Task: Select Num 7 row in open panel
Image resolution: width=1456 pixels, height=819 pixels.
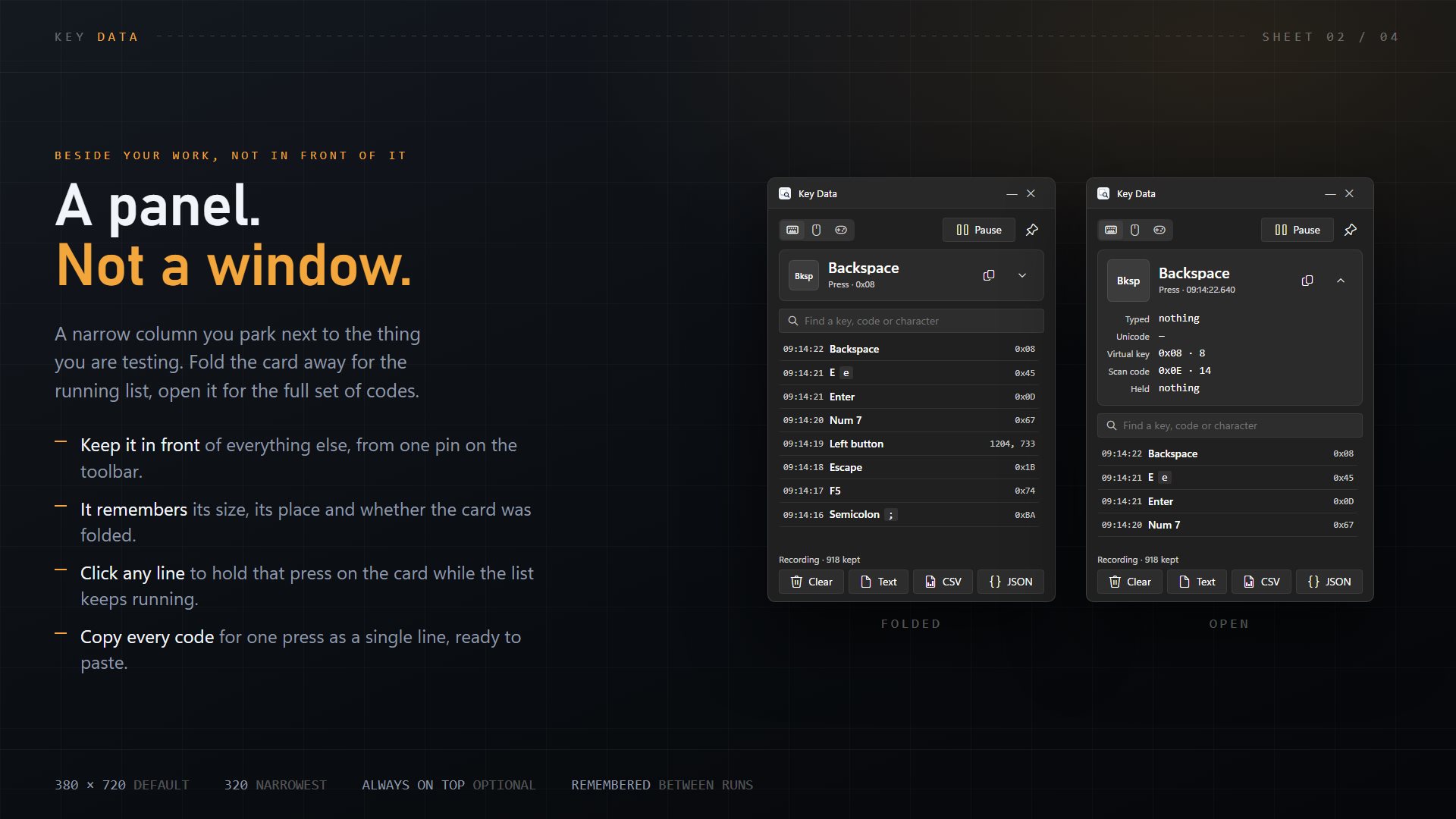Action: [1228, 525]
